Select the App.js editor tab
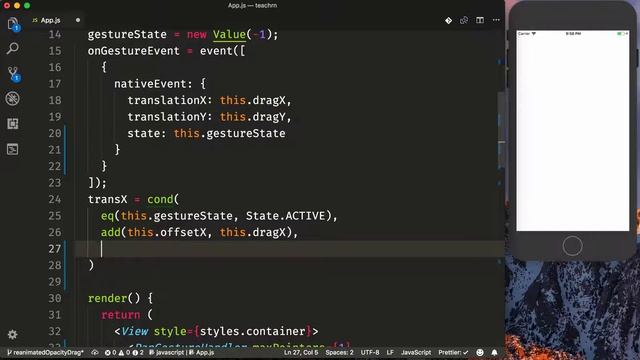 pos(51,20)
